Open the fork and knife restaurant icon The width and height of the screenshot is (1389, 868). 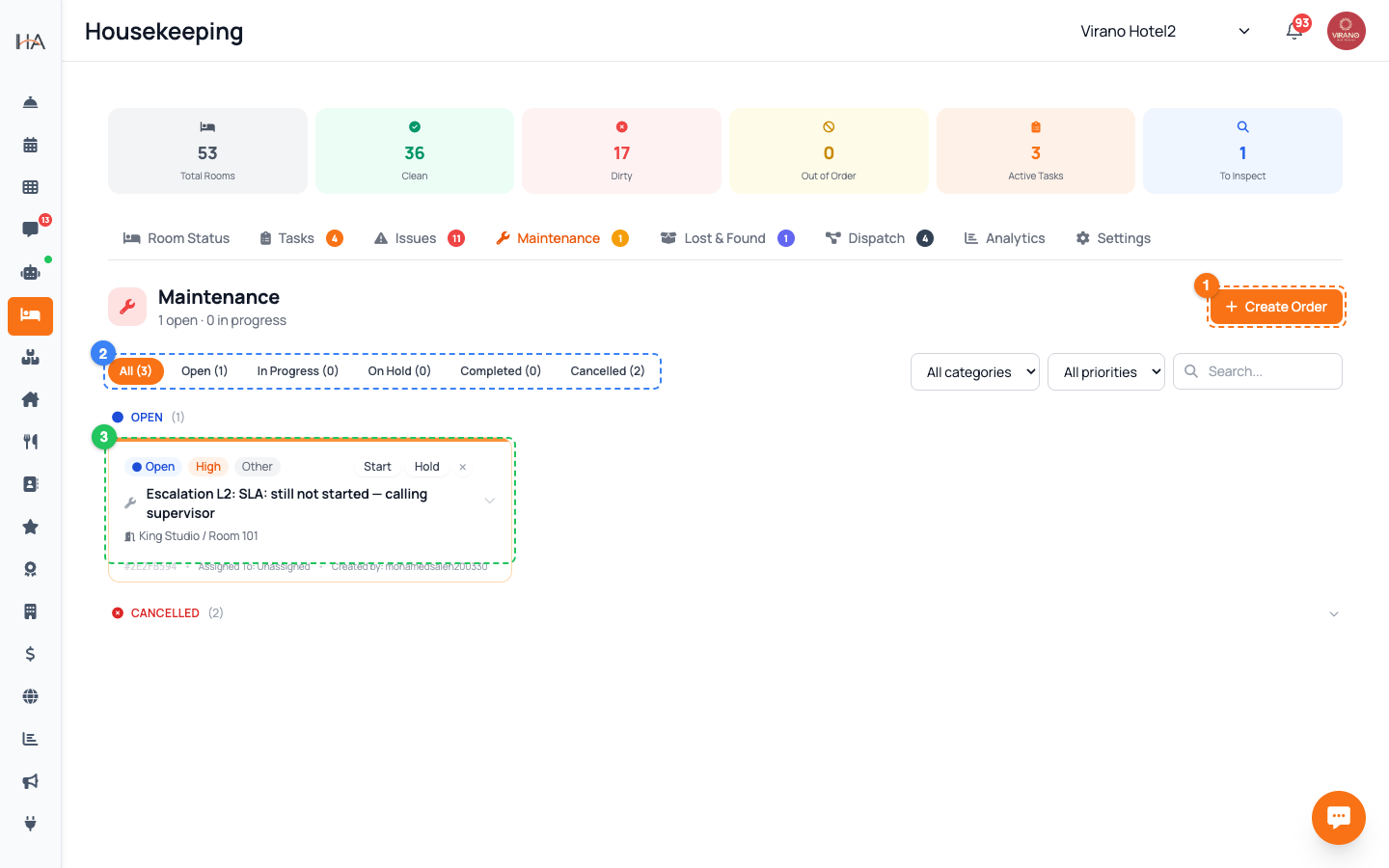point(30,442)
